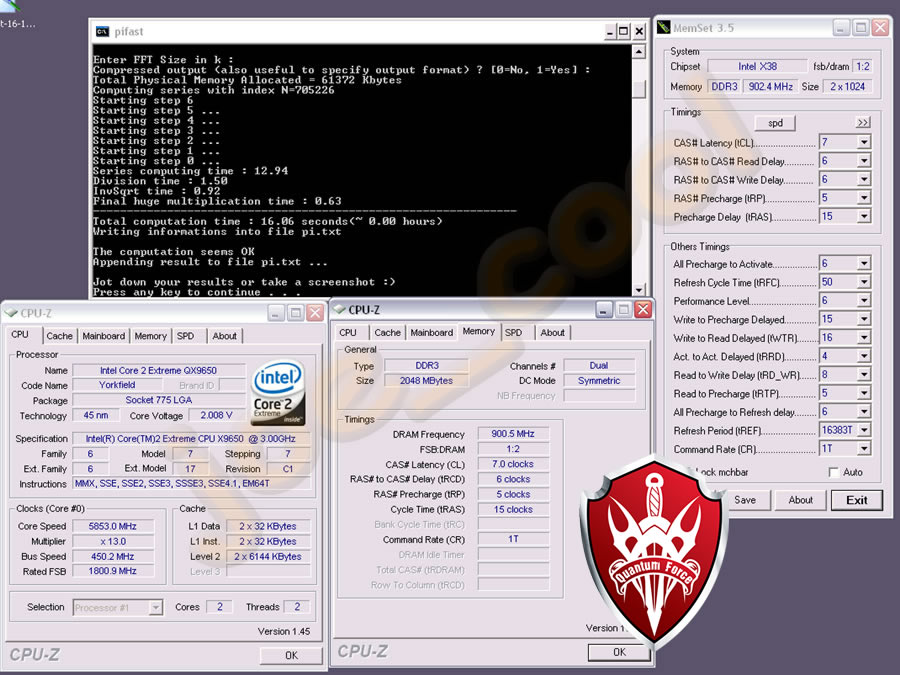This screenshot has width=900, height=675.
Task: Open the Refresh Cycle Time (tRFC) dropdown
Action: 864,282
